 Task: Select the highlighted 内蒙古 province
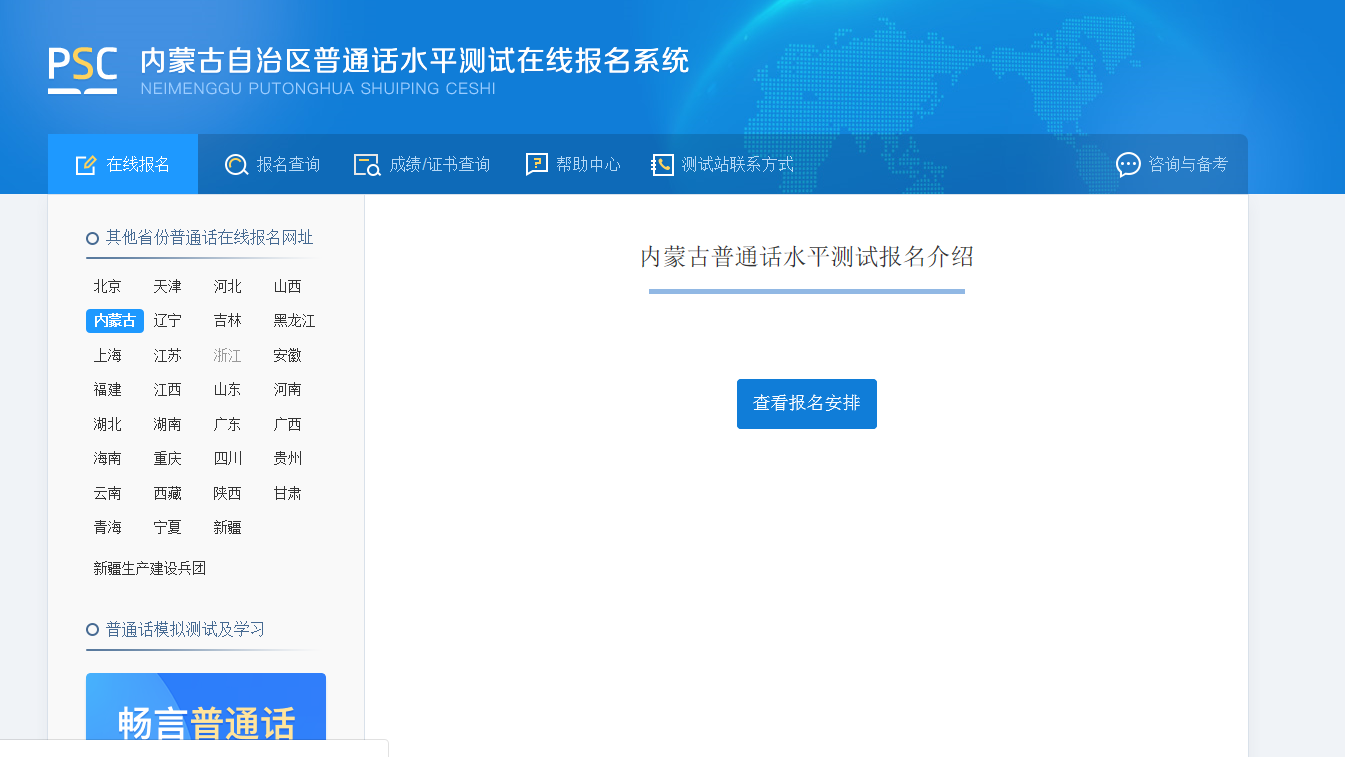pos(115,321)
